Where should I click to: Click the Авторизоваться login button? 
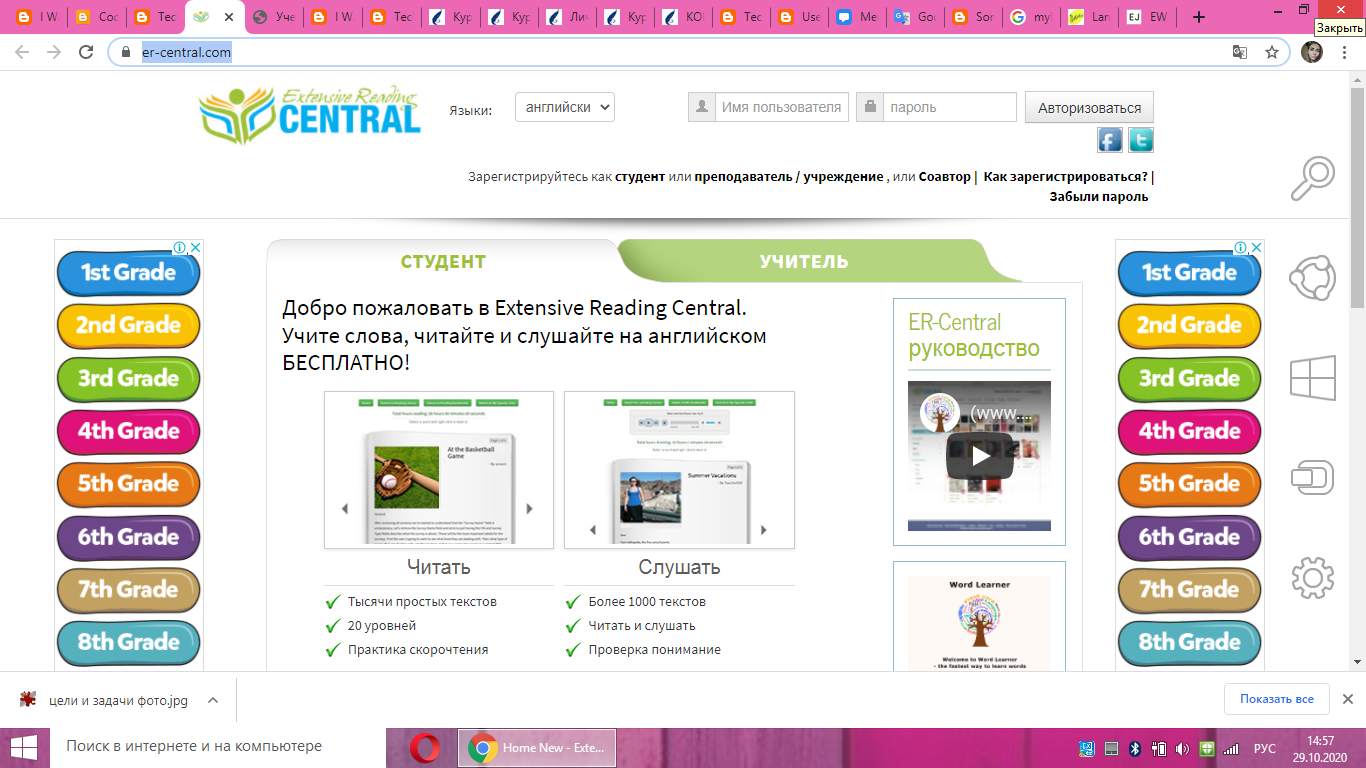coord(1089,108)
